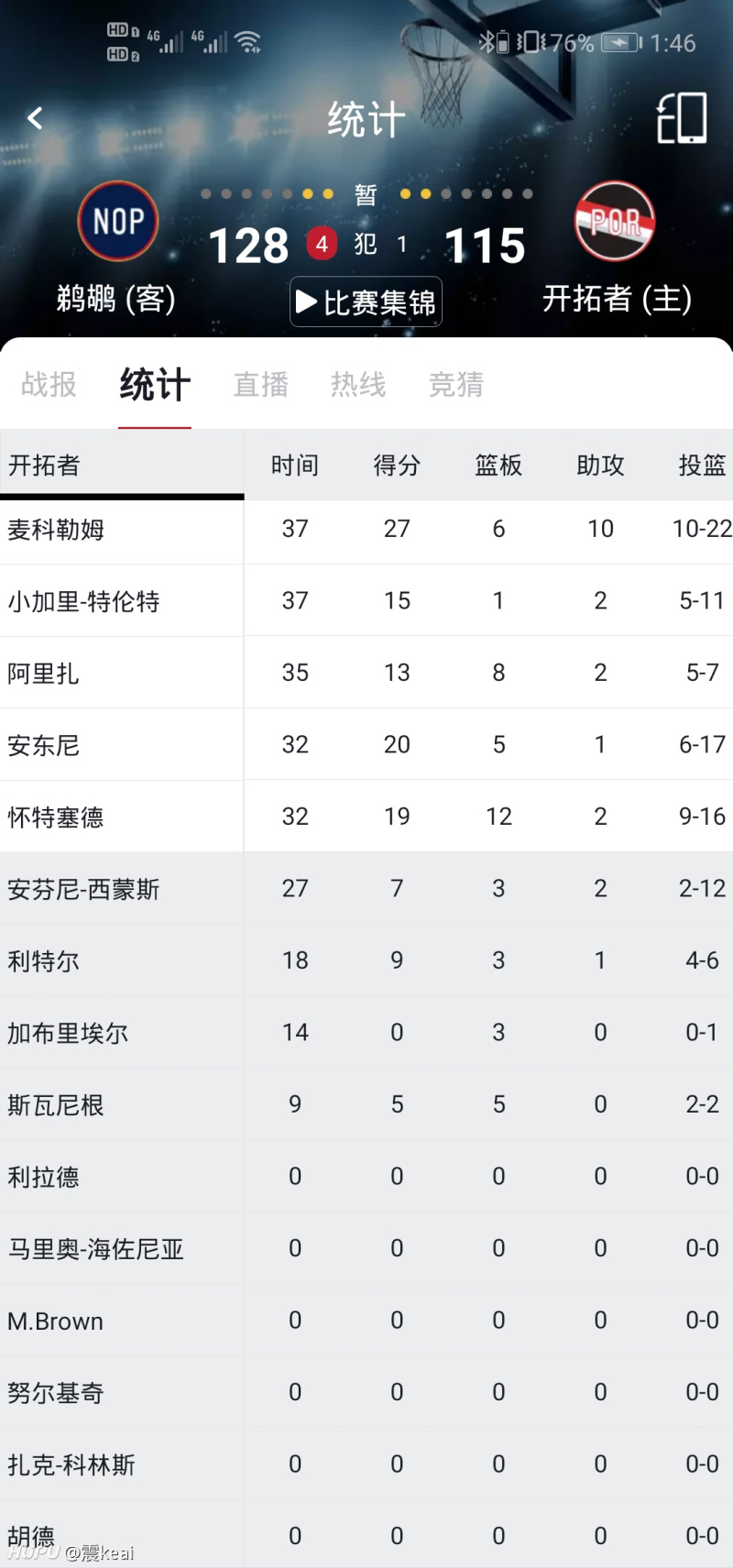Tap the 鹈鹕 (客) team name

point(116,299)
